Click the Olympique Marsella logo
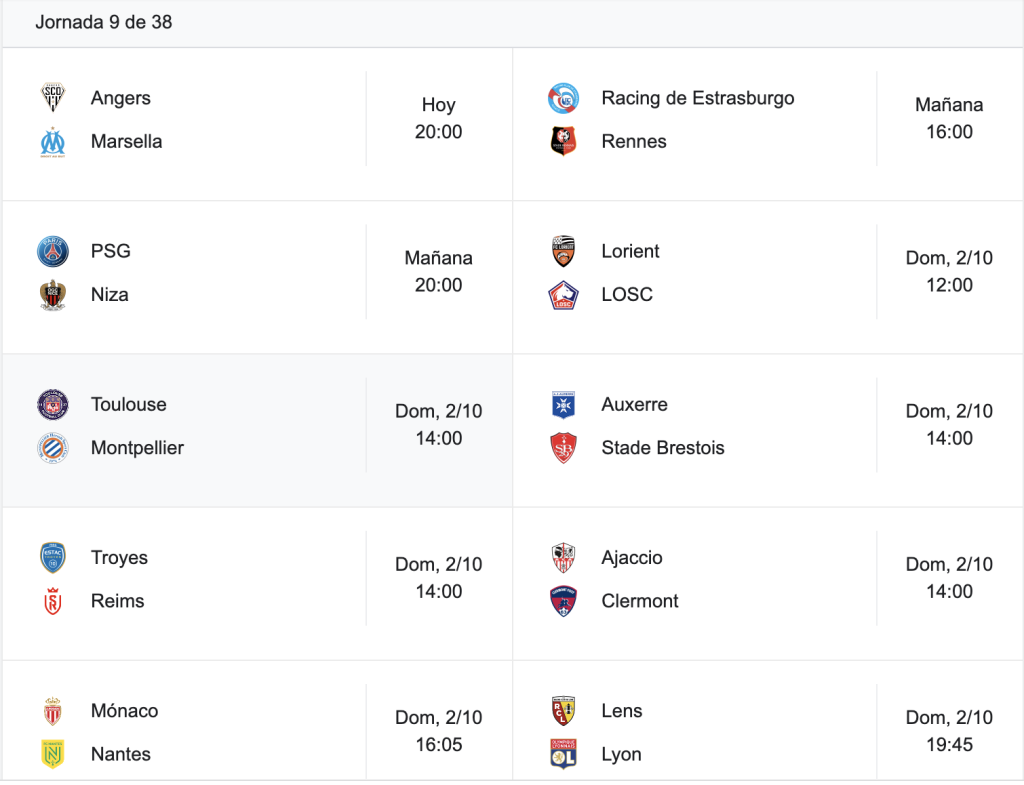Viewport: 1024px width, 785px height. pyautogui.click(x=53, y=142)
